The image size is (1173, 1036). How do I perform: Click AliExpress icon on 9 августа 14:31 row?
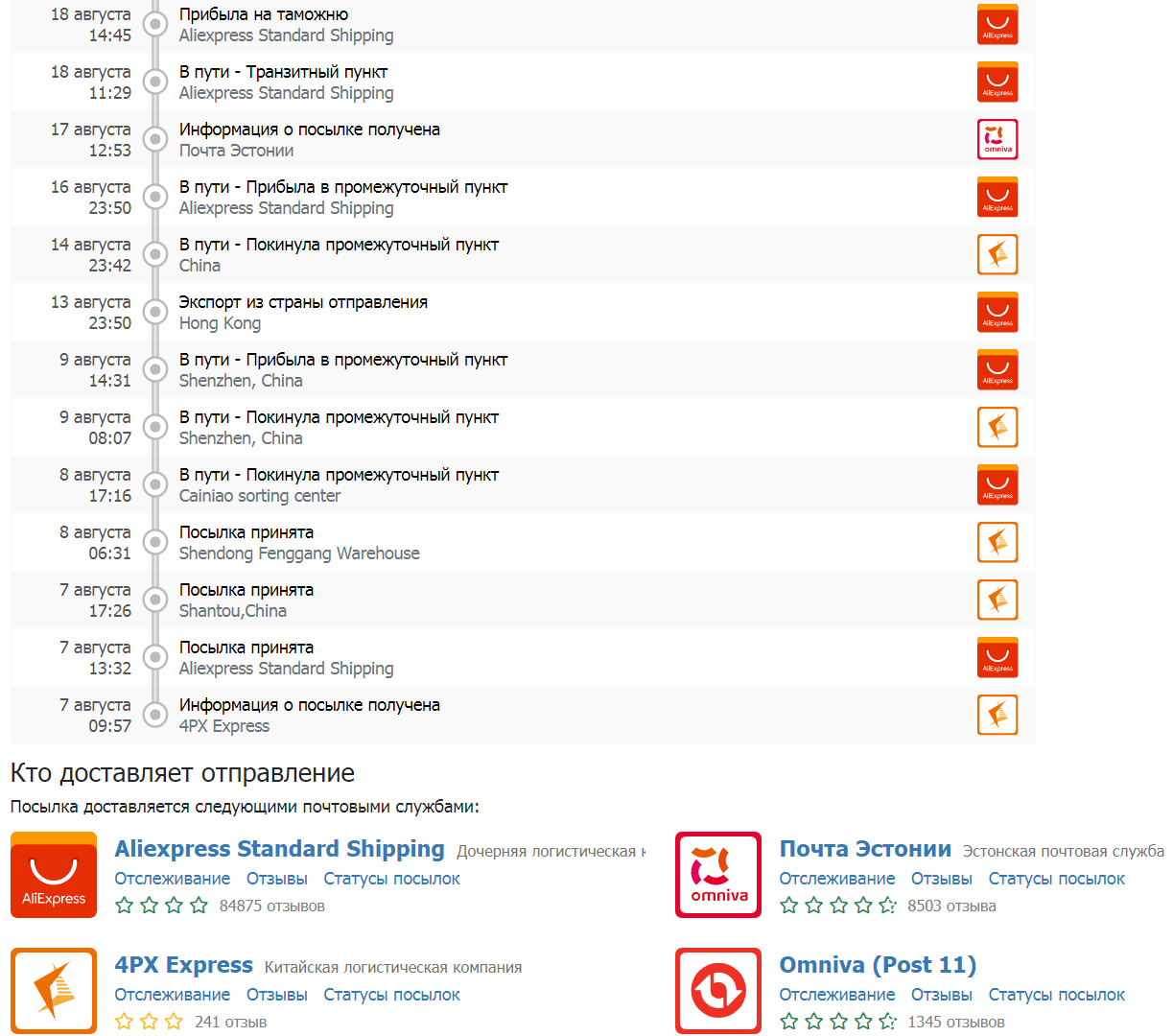tap(997, 369)
